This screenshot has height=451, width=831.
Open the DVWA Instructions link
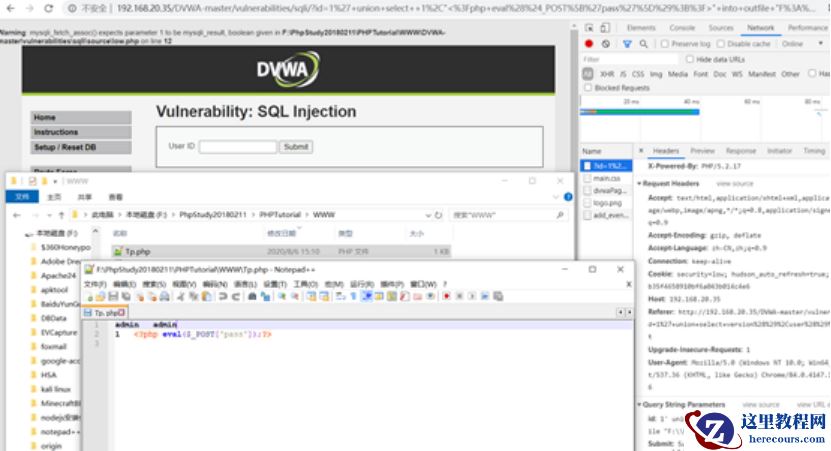(81, 132)
